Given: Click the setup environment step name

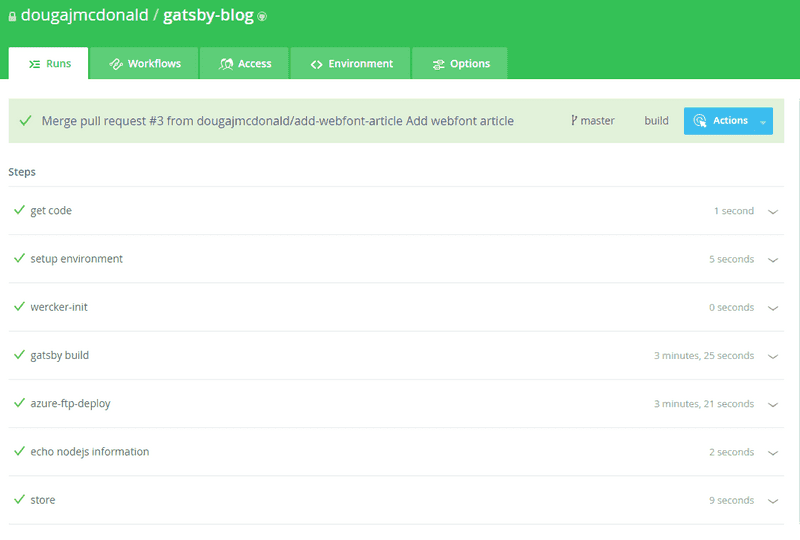Looking at the screenshot, I should pyautogui.click(x=77, y=259).
